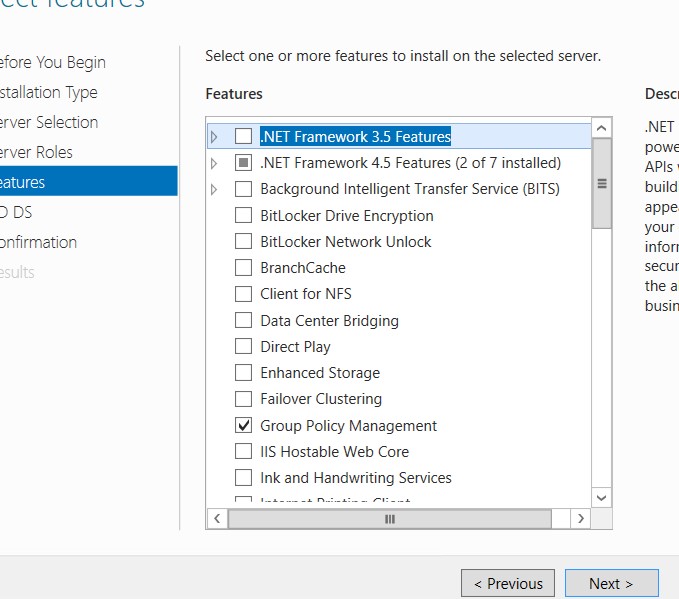Select the BranchCache label
Image resolution: width=679 pixels, height=599 pixels.
[x=303, y=268]
